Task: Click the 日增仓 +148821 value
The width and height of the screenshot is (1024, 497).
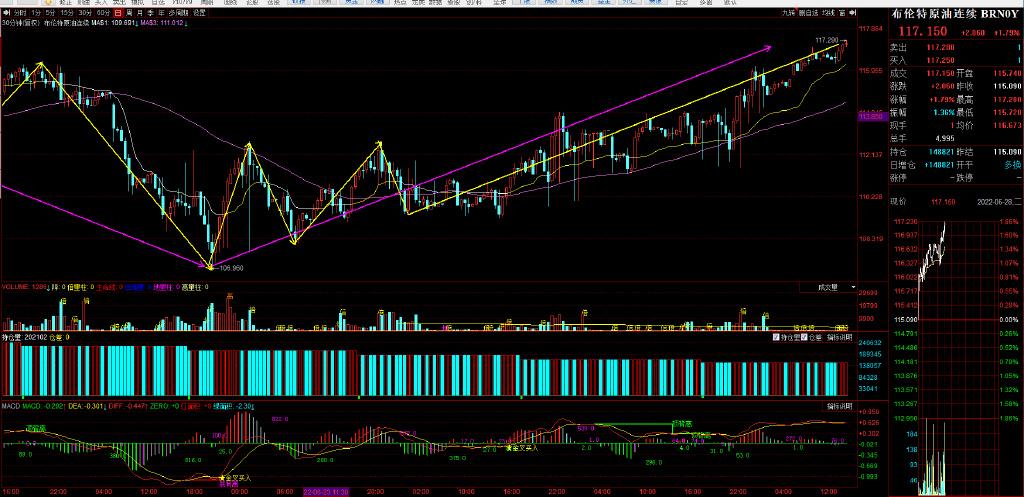Action: (x=940, y=165)
